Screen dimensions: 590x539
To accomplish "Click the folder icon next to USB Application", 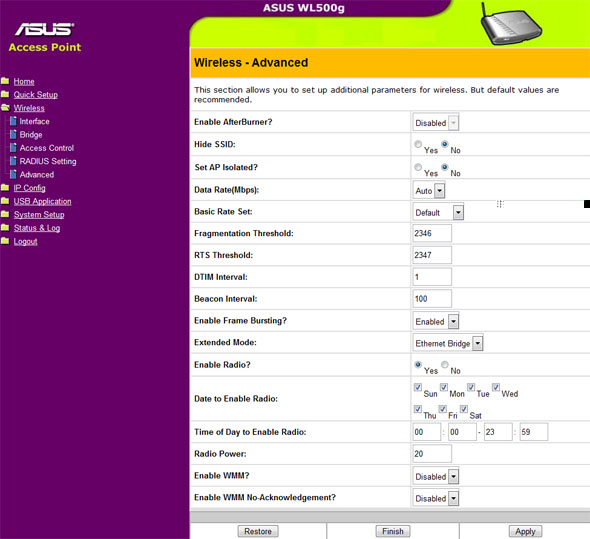I will [x=5, y=201].
